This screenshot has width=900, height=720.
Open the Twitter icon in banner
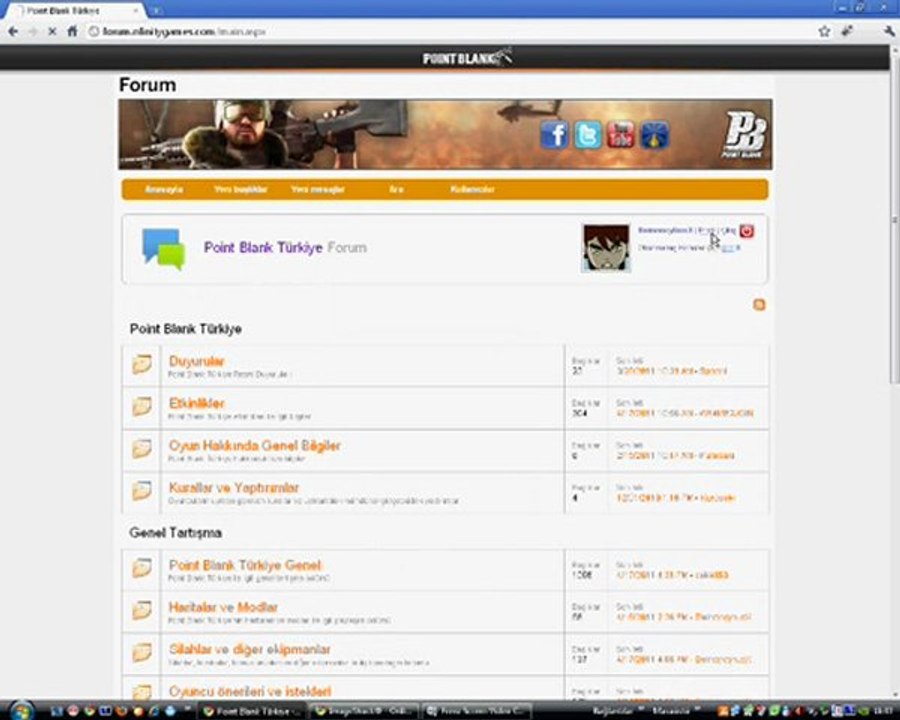click(x=588, y=135)
